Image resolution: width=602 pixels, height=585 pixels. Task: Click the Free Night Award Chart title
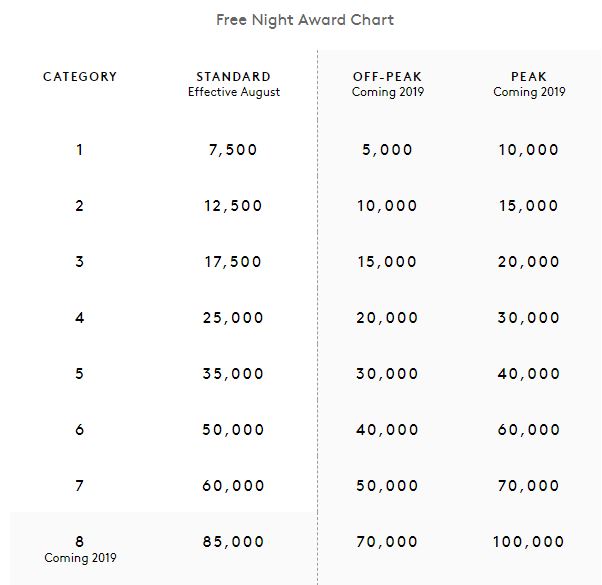pyautogui.click(x=305, y=20)
